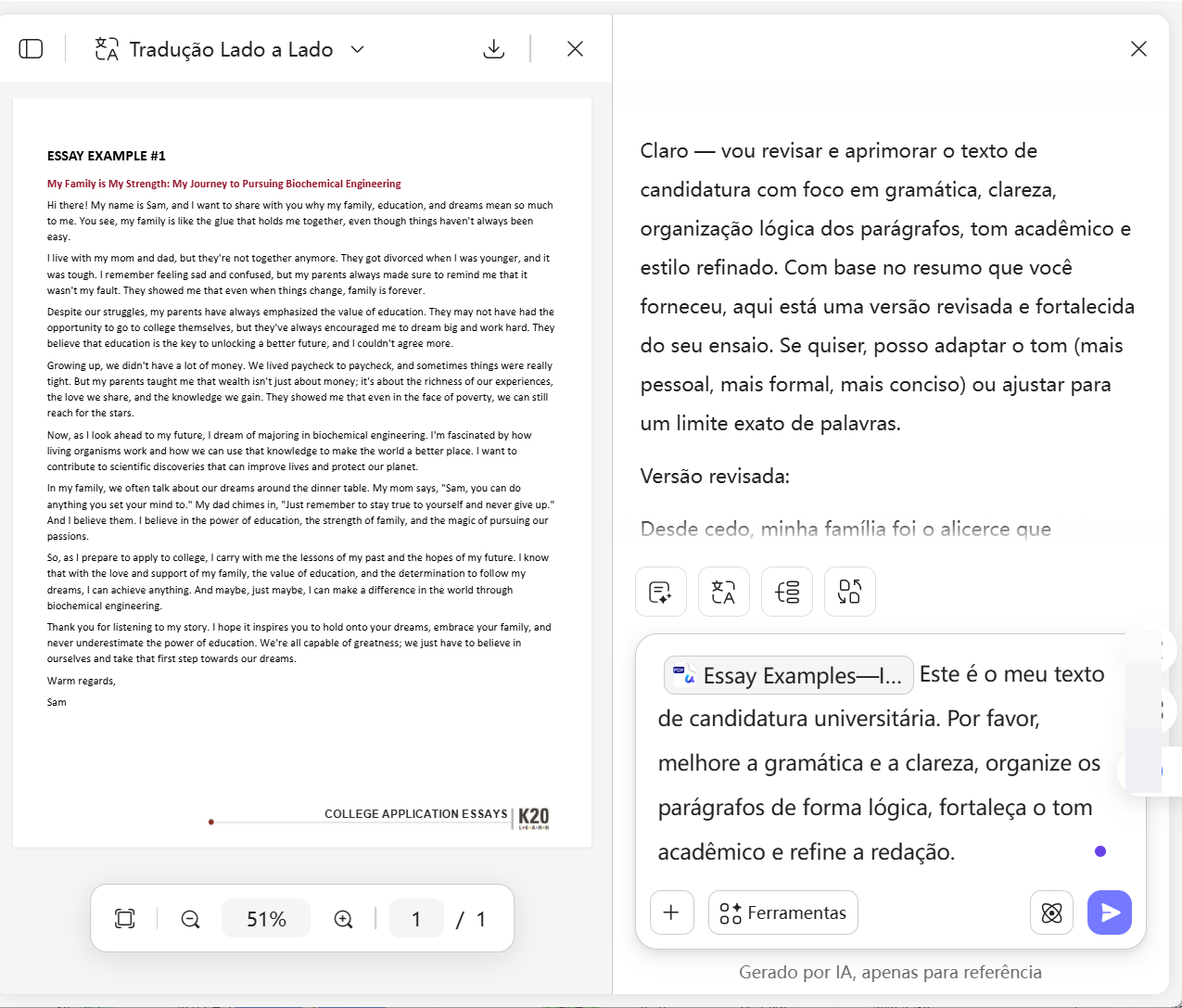
Task: Click the K20 logo in document footer
Action: click(x=534, y=817)
